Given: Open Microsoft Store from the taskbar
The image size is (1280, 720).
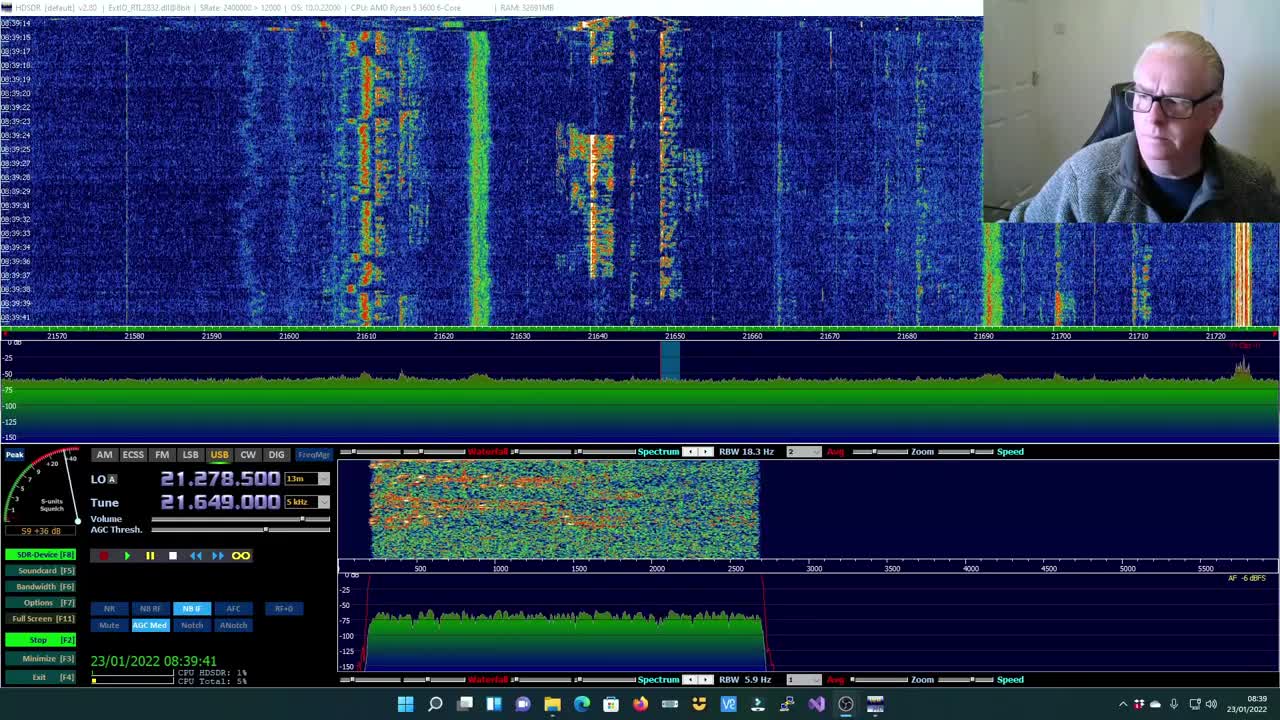Looking at the screenshot, I should point(611,704).
